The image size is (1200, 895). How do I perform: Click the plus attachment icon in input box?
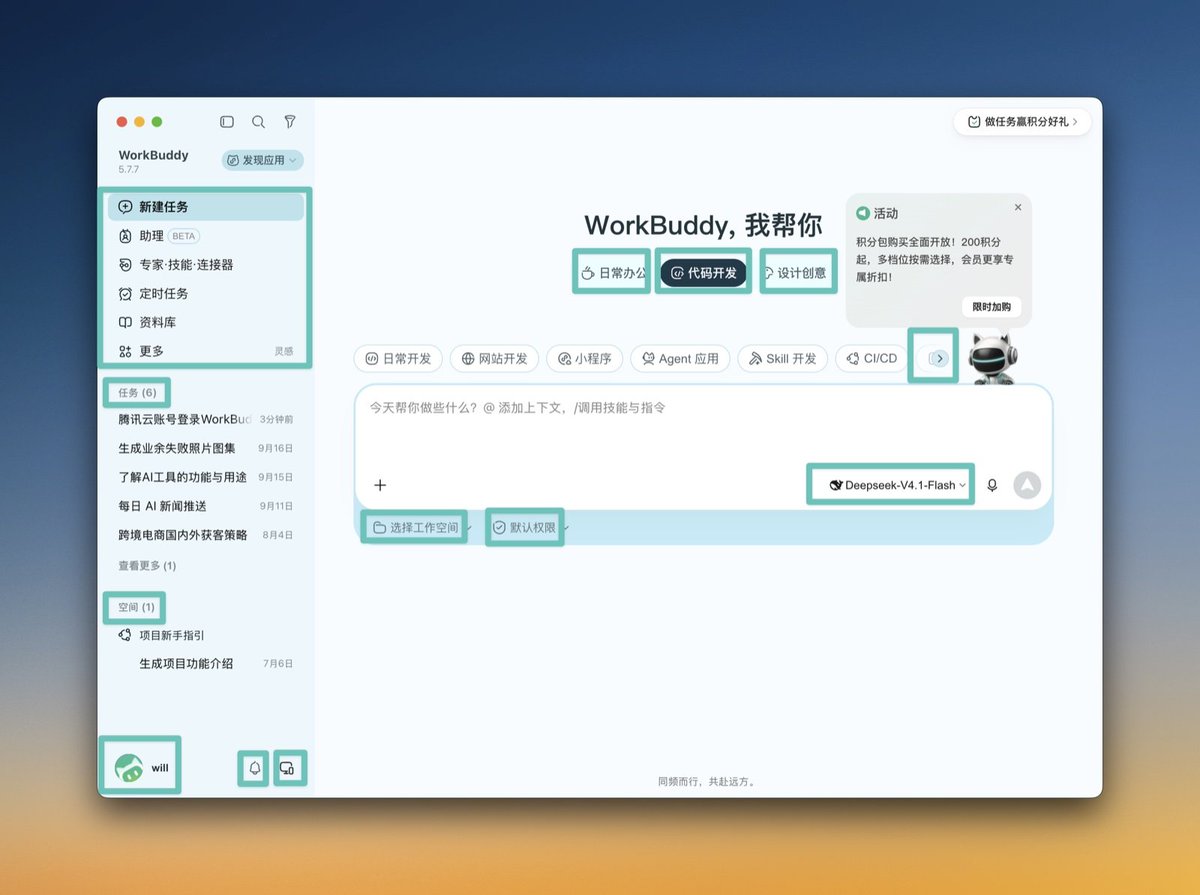coord(380,485)
